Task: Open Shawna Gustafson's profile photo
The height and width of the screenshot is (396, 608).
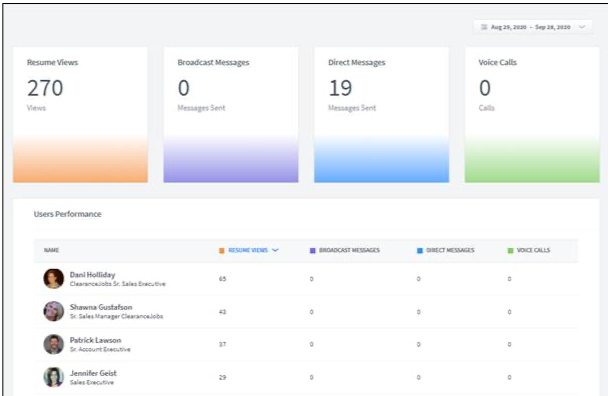Action: tap(54, 311)
